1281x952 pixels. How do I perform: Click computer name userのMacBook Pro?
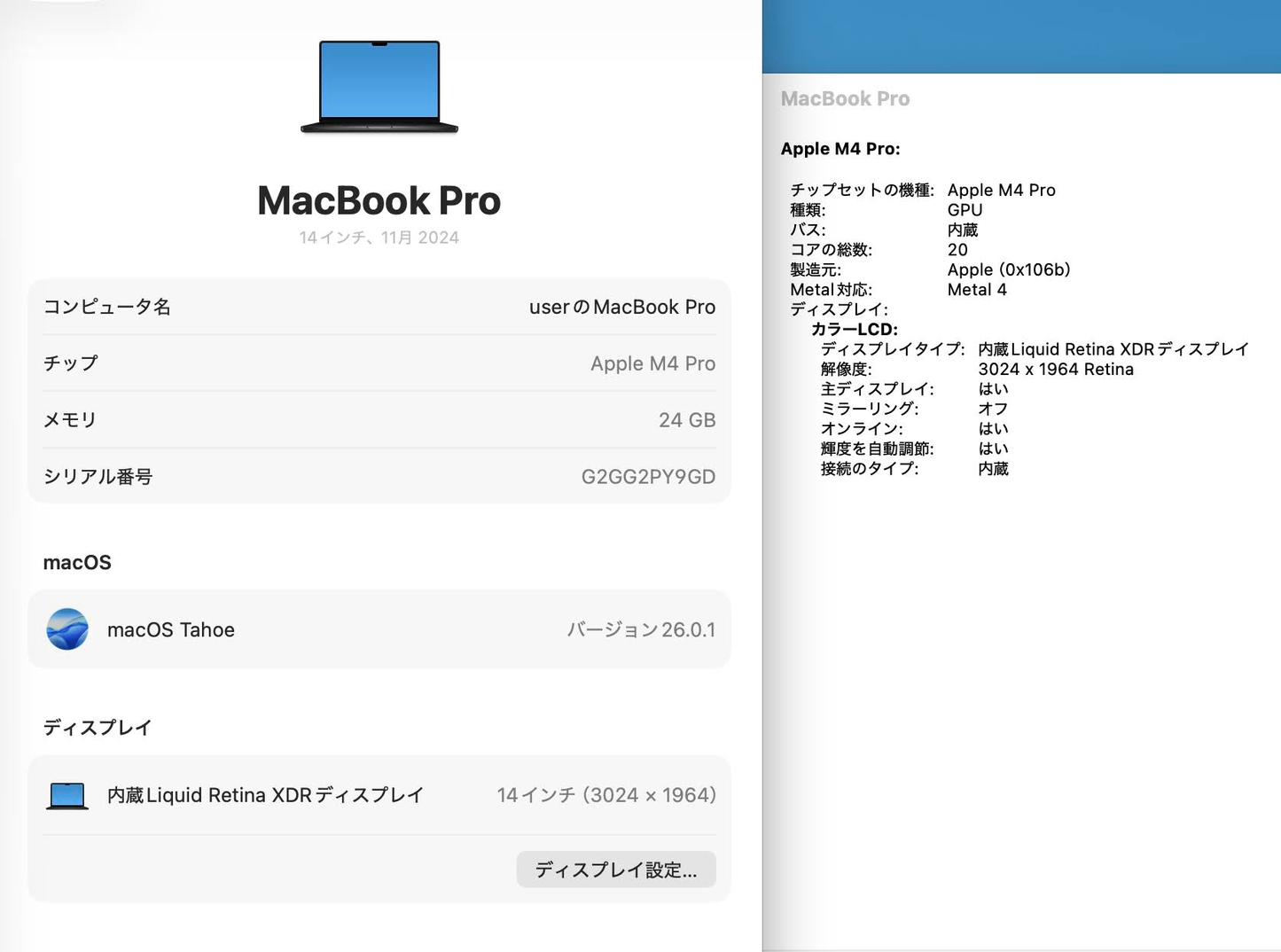(x=622, y=307)
